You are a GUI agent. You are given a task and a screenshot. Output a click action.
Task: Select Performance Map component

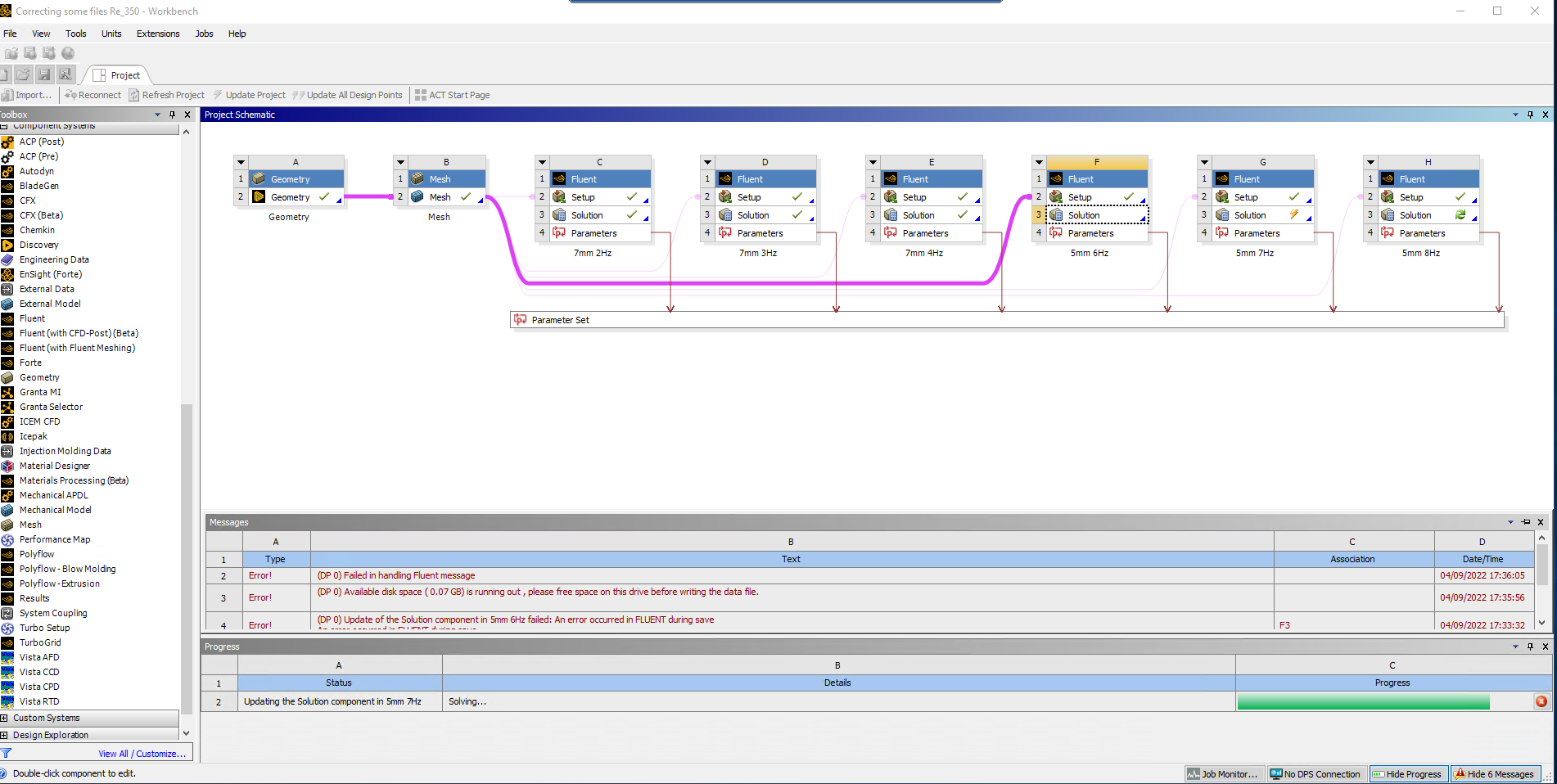[55, 539]
